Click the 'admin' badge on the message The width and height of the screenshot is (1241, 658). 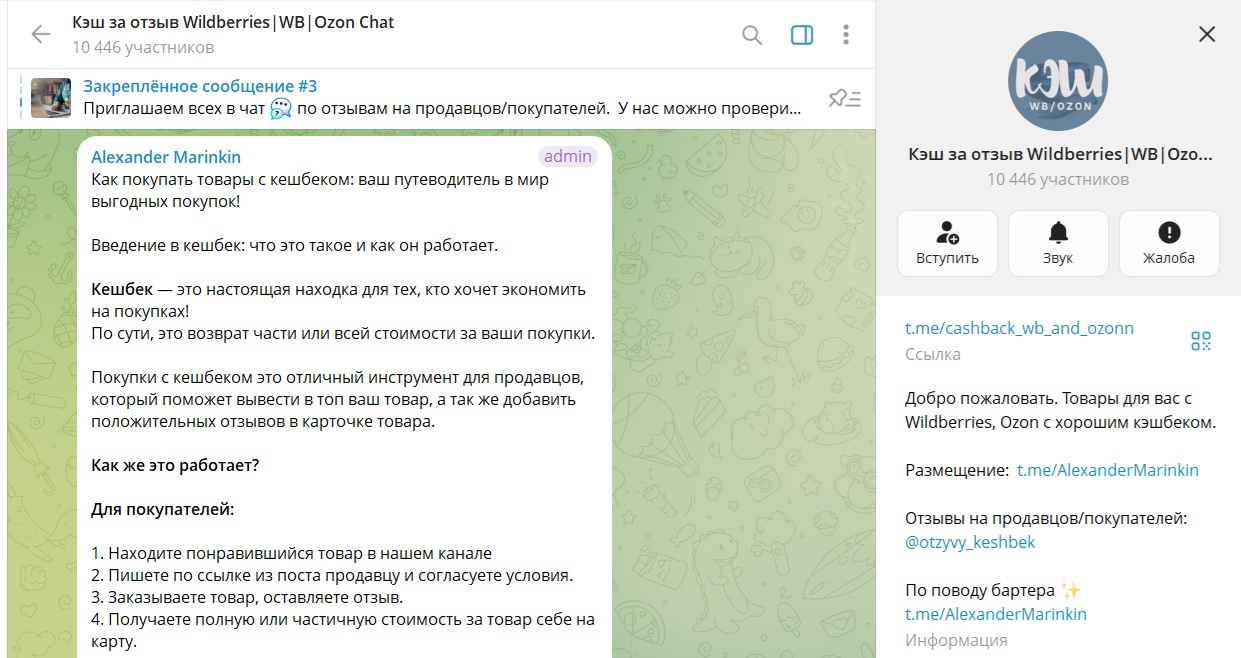[x=567, y=156]
